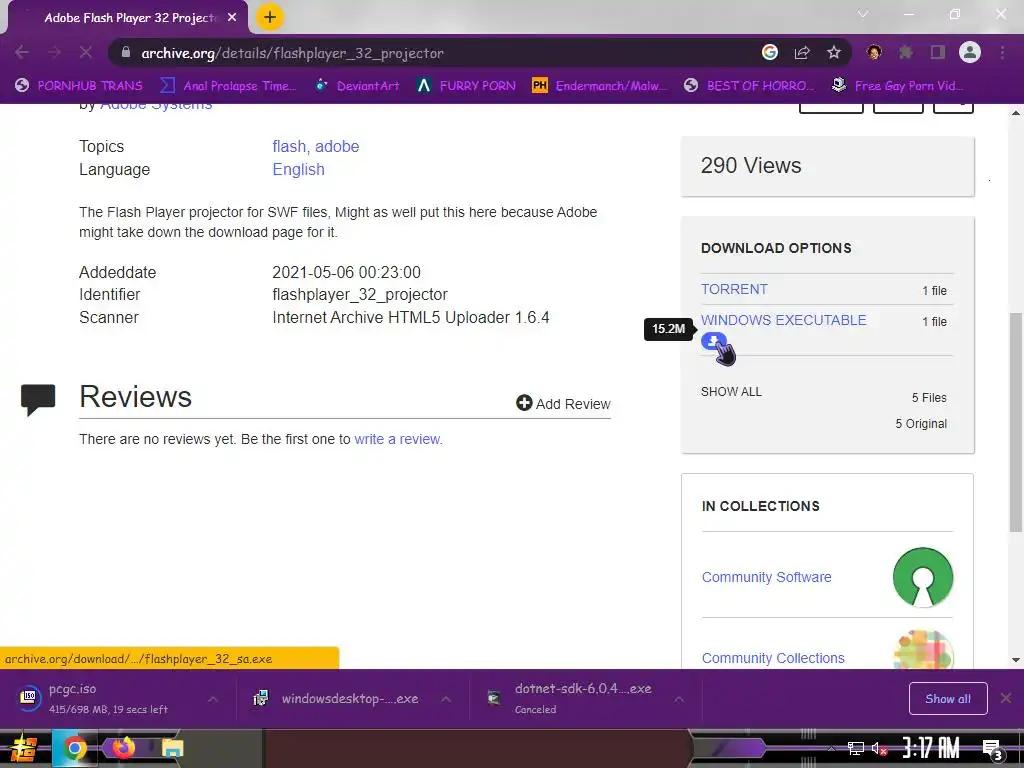Open the Community Software collection link
The image size is (1024, 768).
[x=767, y=577]
